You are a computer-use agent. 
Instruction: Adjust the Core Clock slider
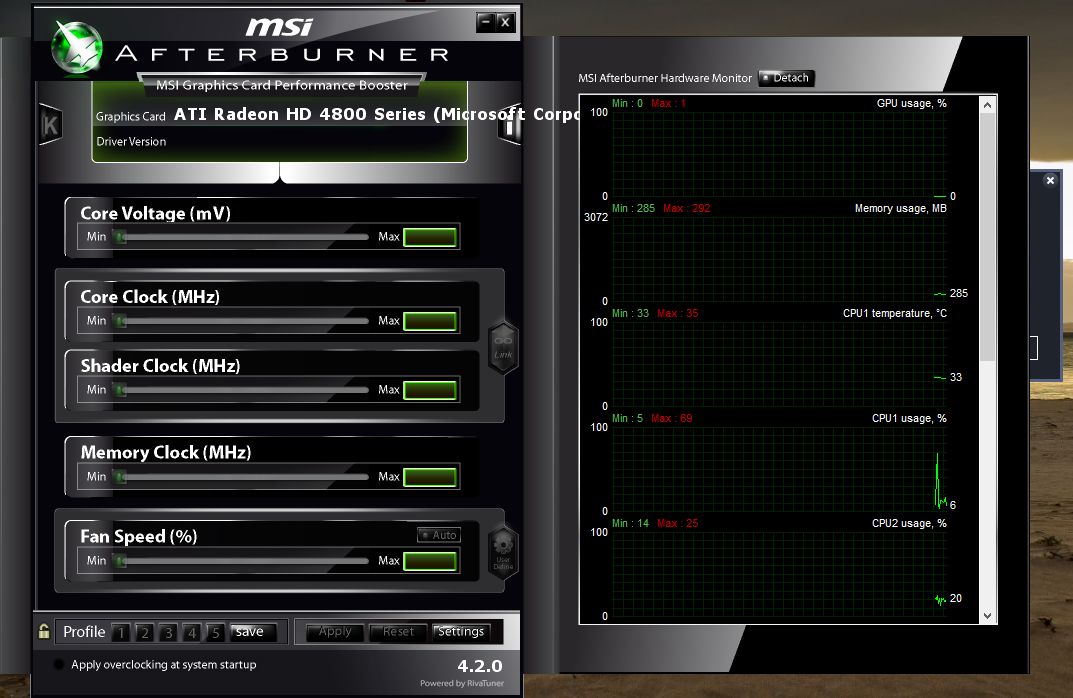(241, 321)
